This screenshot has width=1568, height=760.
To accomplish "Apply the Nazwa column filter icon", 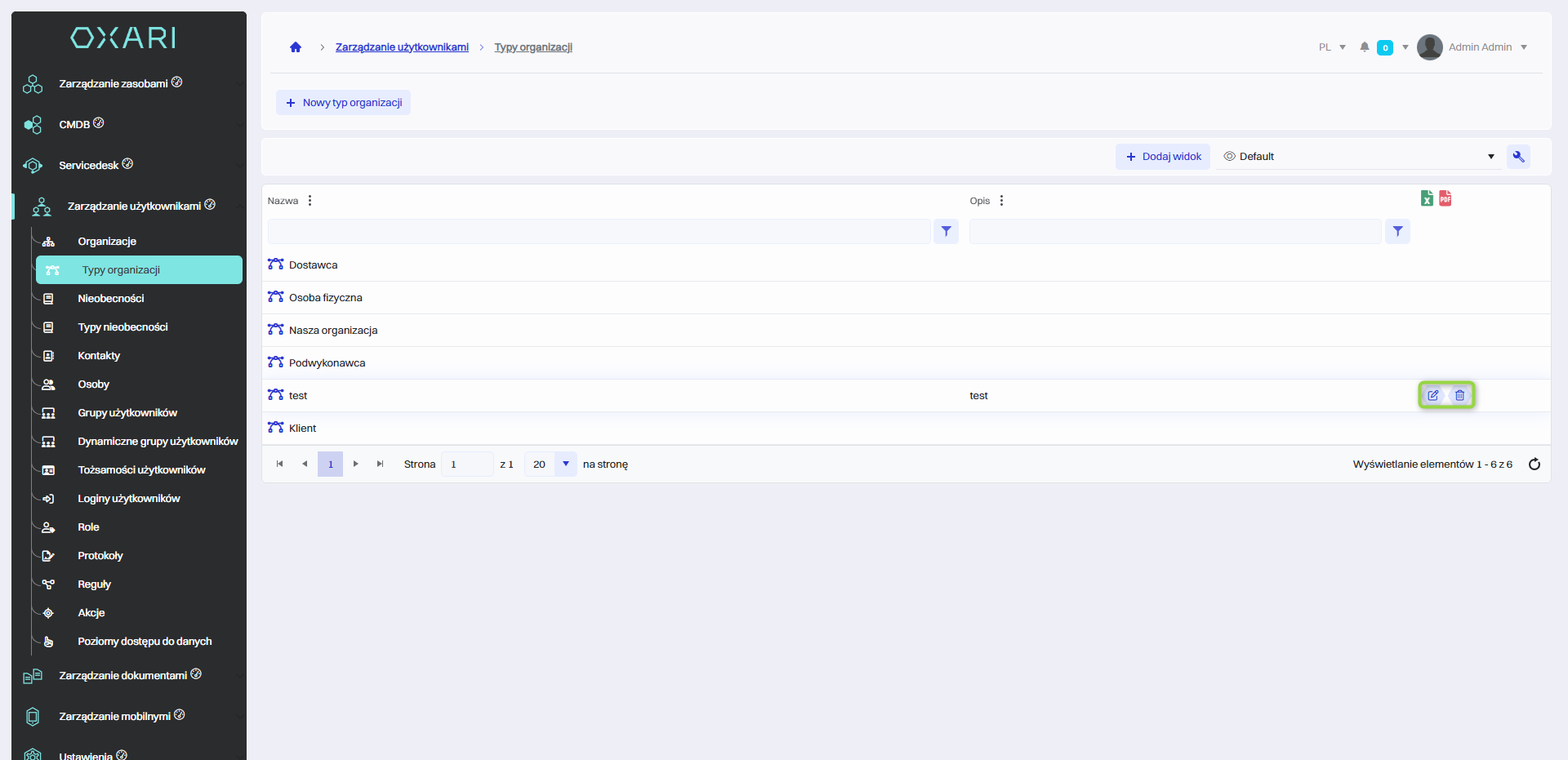I will [x=946, y=232].
